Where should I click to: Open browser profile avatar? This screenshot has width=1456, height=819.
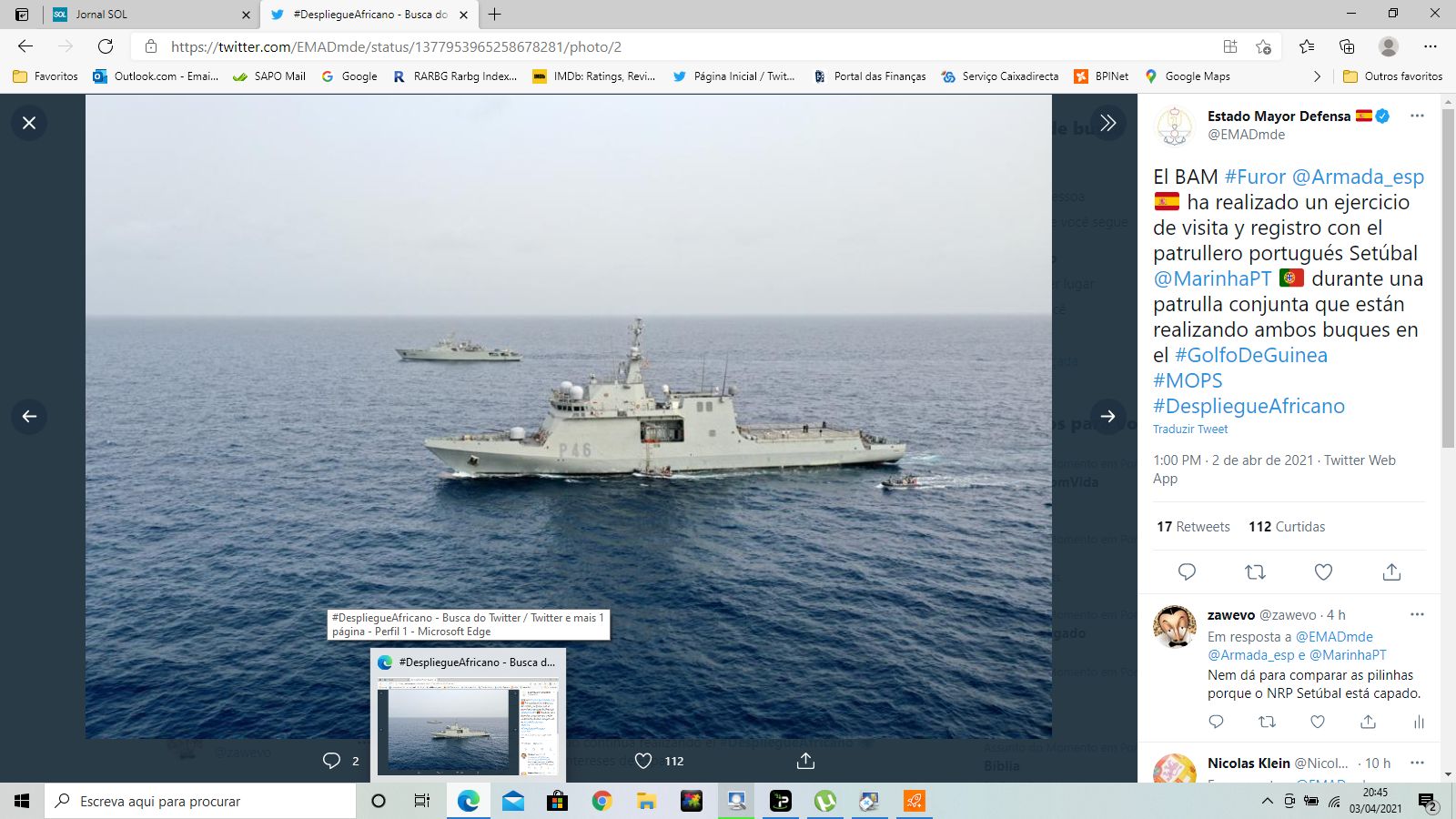tap(1389, 46)
